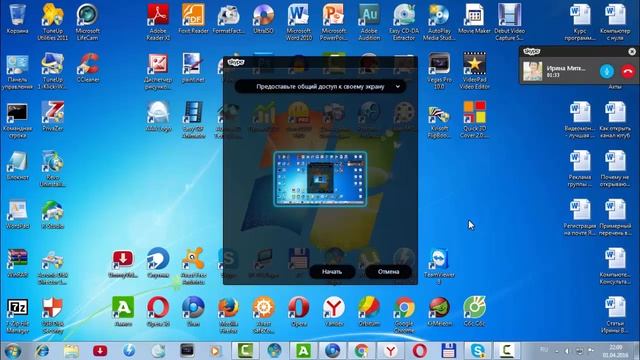This screenshot has height=360, width=640.
Task: Open AutoPlay Media Studio shortcut
Action: coord(439,22)
